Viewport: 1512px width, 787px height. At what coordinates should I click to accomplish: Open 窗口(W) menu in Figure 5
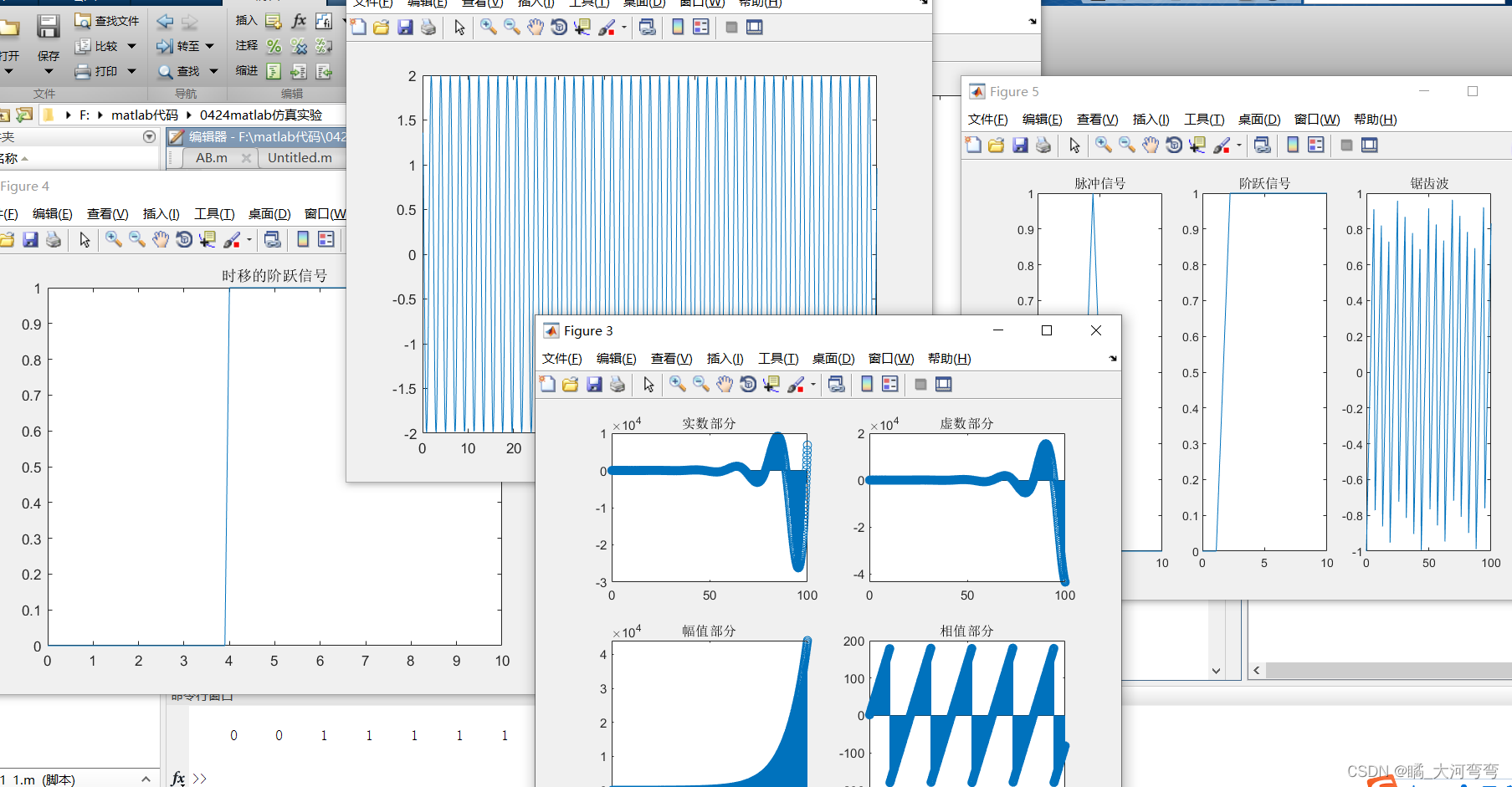[x=1317, y=119]
